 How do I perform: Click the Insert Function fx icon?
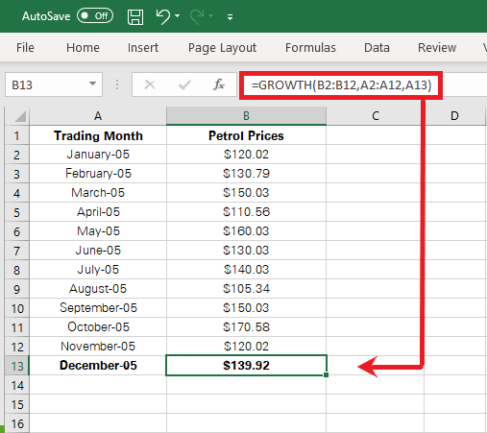click(x=219, y=85)
